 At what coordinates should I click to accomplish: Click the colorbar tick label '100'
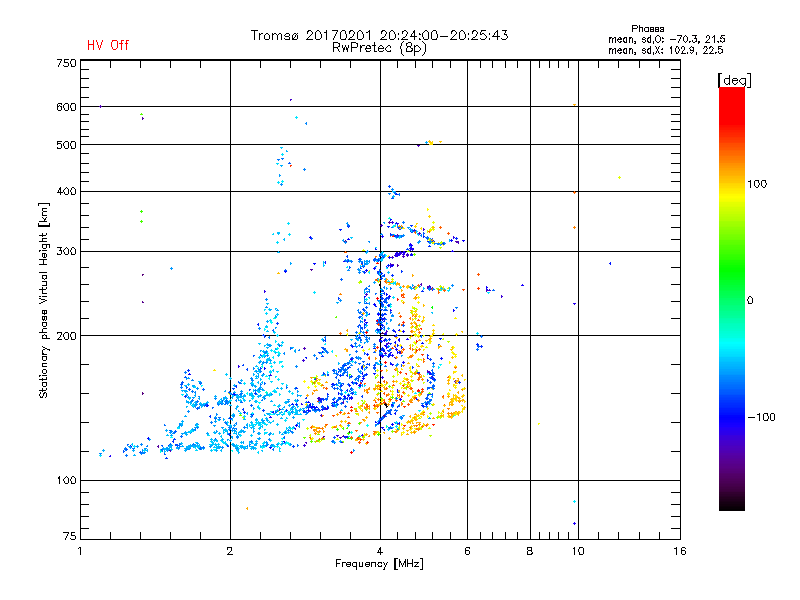tap(757, 184)
